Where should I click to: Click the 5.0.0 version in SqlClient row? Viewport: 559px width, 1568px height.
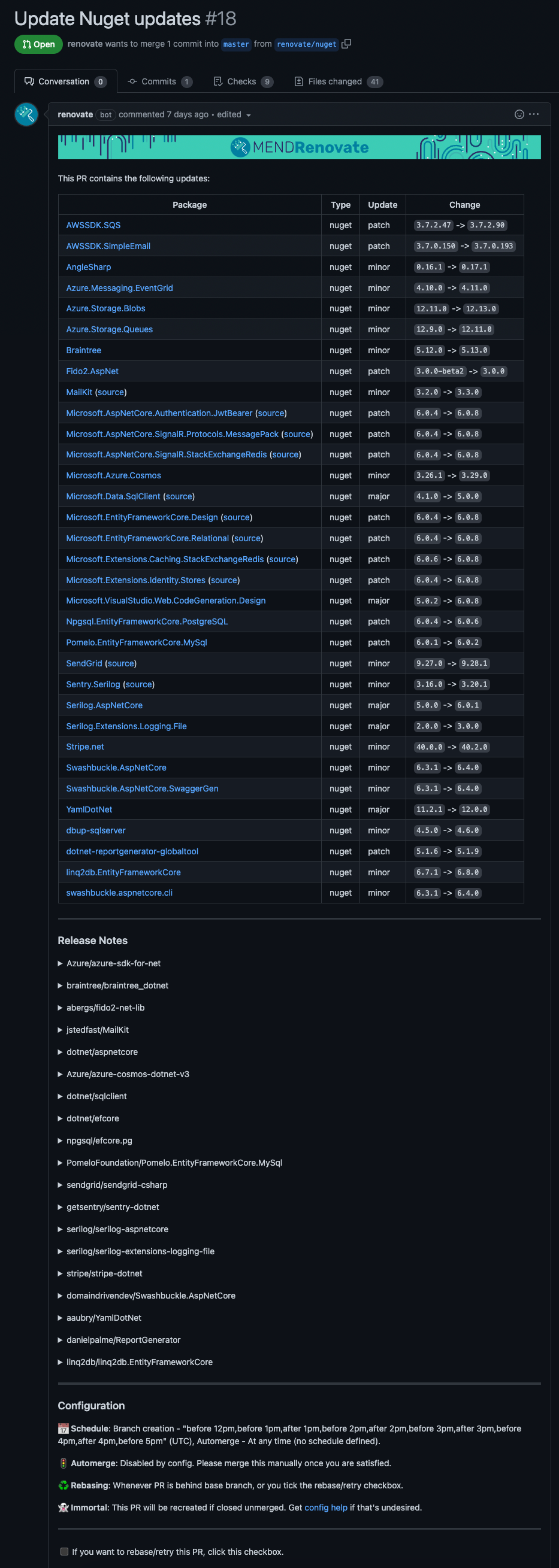[469, 497]
